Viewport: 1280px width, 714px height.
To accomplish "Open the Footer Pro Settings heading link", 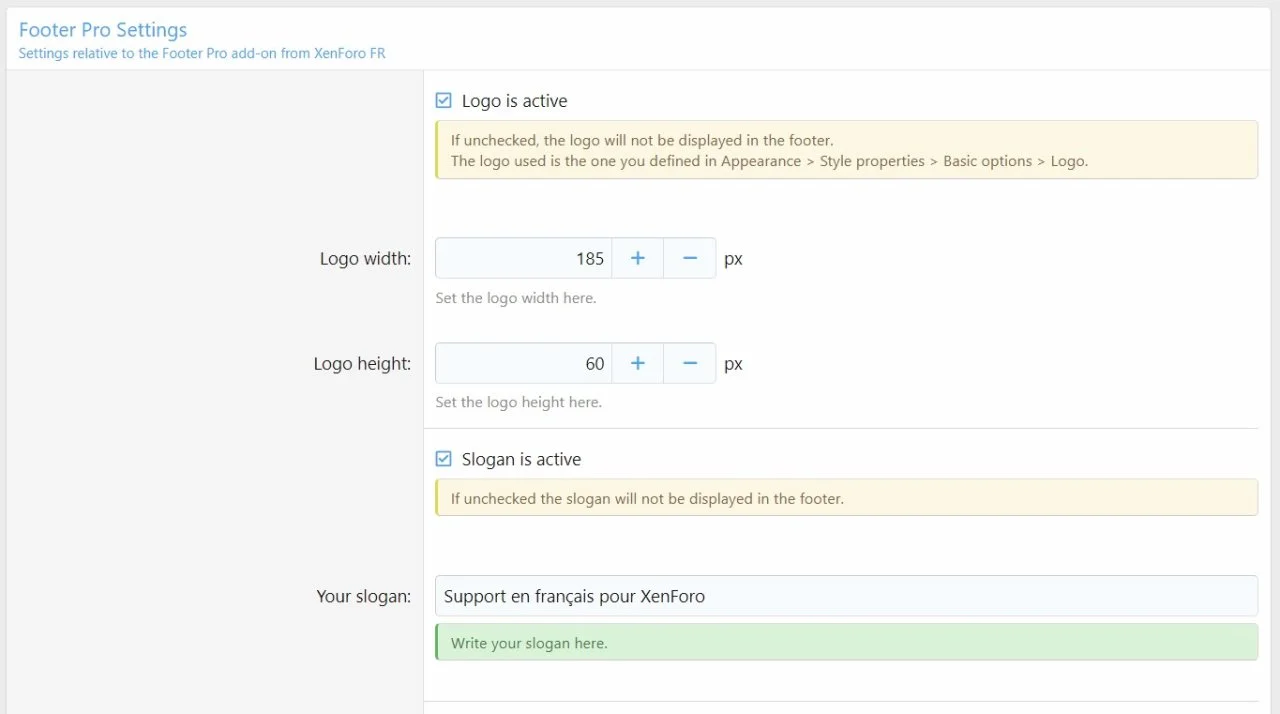I will [x=103, y=30].
